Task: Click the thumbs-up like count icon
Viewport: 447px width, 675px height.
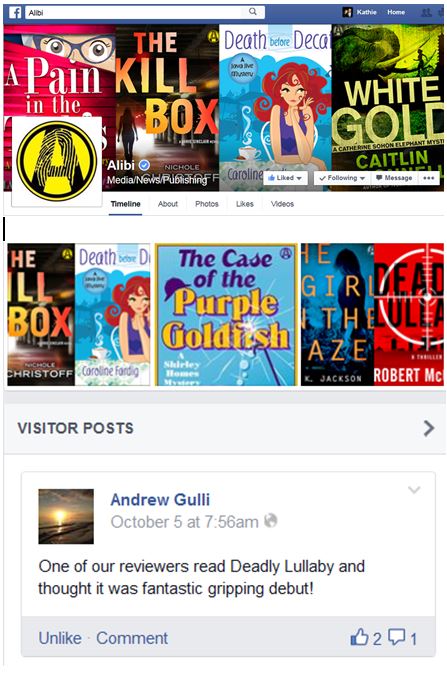Action: click(x=359, y=637)
